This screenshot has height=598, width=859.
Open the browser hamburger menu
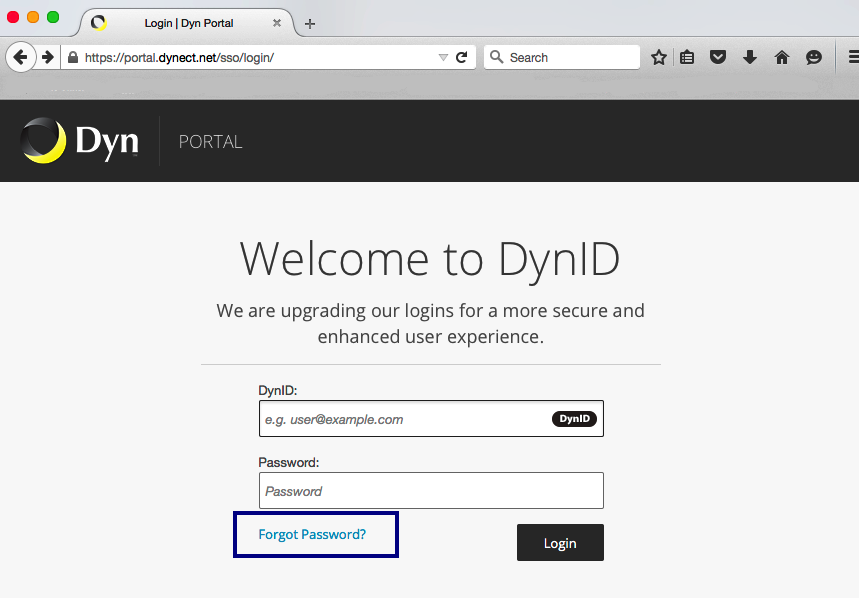[853, 57]
